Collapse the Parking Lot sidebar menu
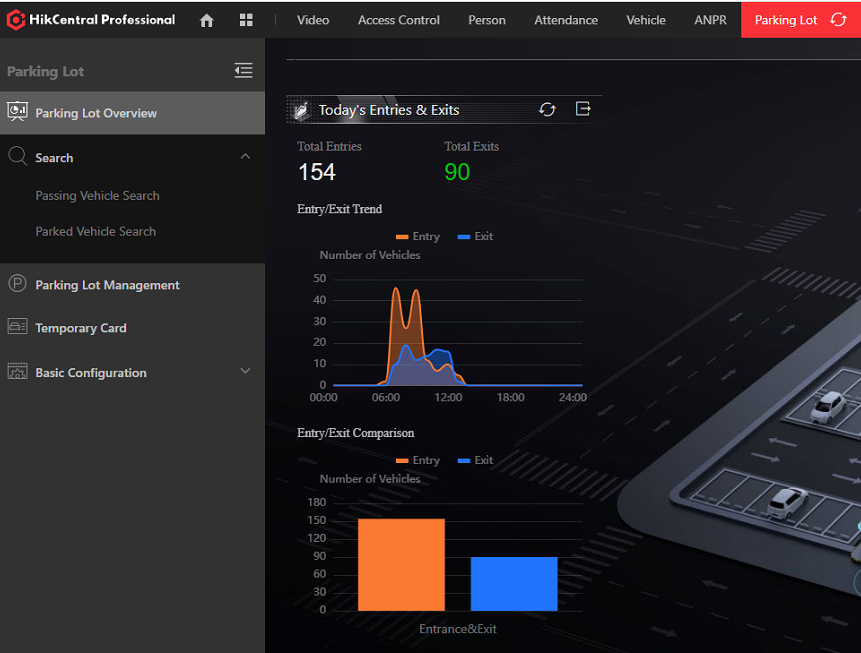Viewport: 861px width, 653px height. [x=243, y=70]
